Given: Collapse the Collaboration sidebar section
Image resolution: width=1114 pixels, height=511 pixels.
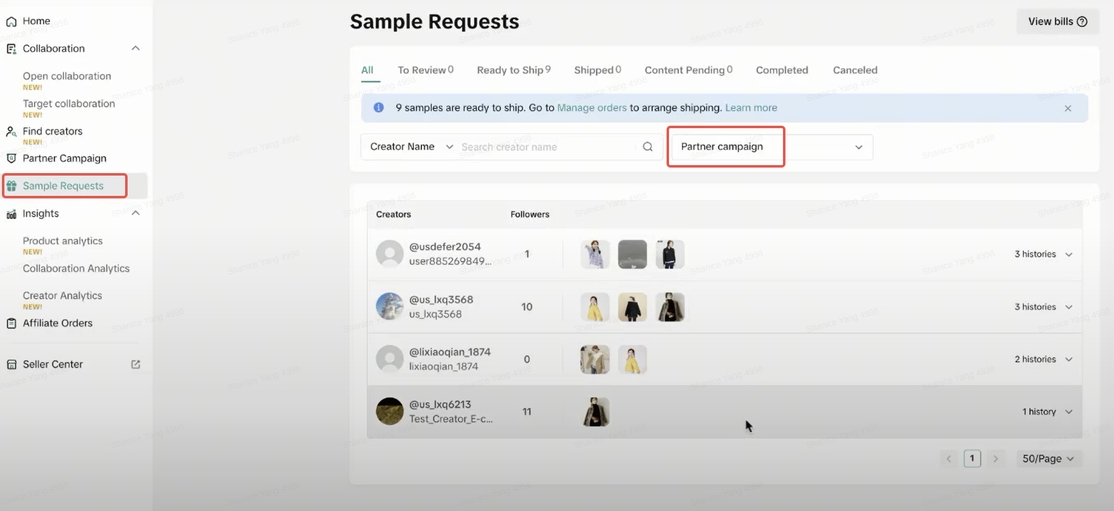Looking at the screenshot, I should [x=135, y=49].
